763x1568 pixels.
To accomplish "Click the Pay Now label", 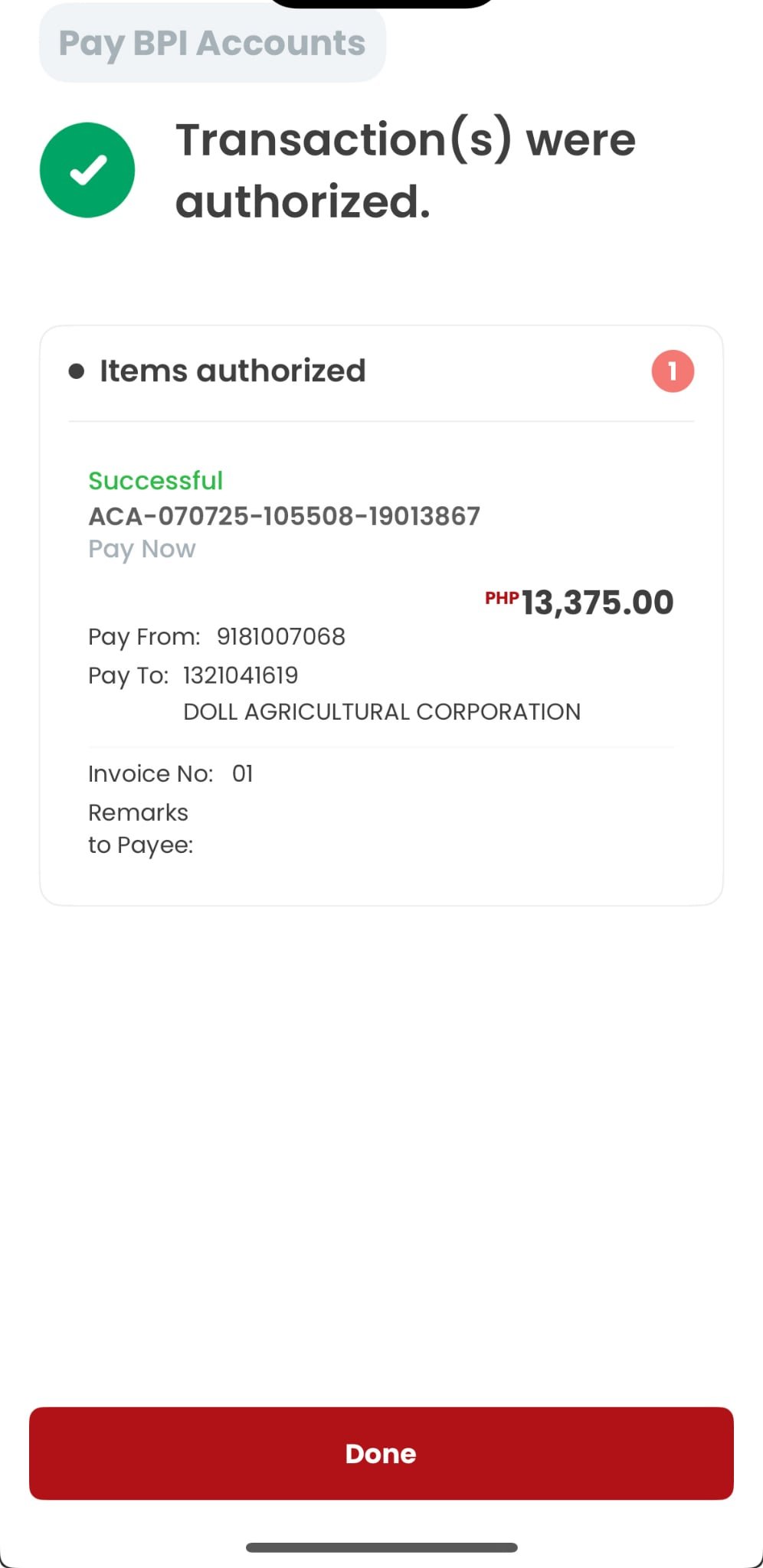I will pos(142,549).
